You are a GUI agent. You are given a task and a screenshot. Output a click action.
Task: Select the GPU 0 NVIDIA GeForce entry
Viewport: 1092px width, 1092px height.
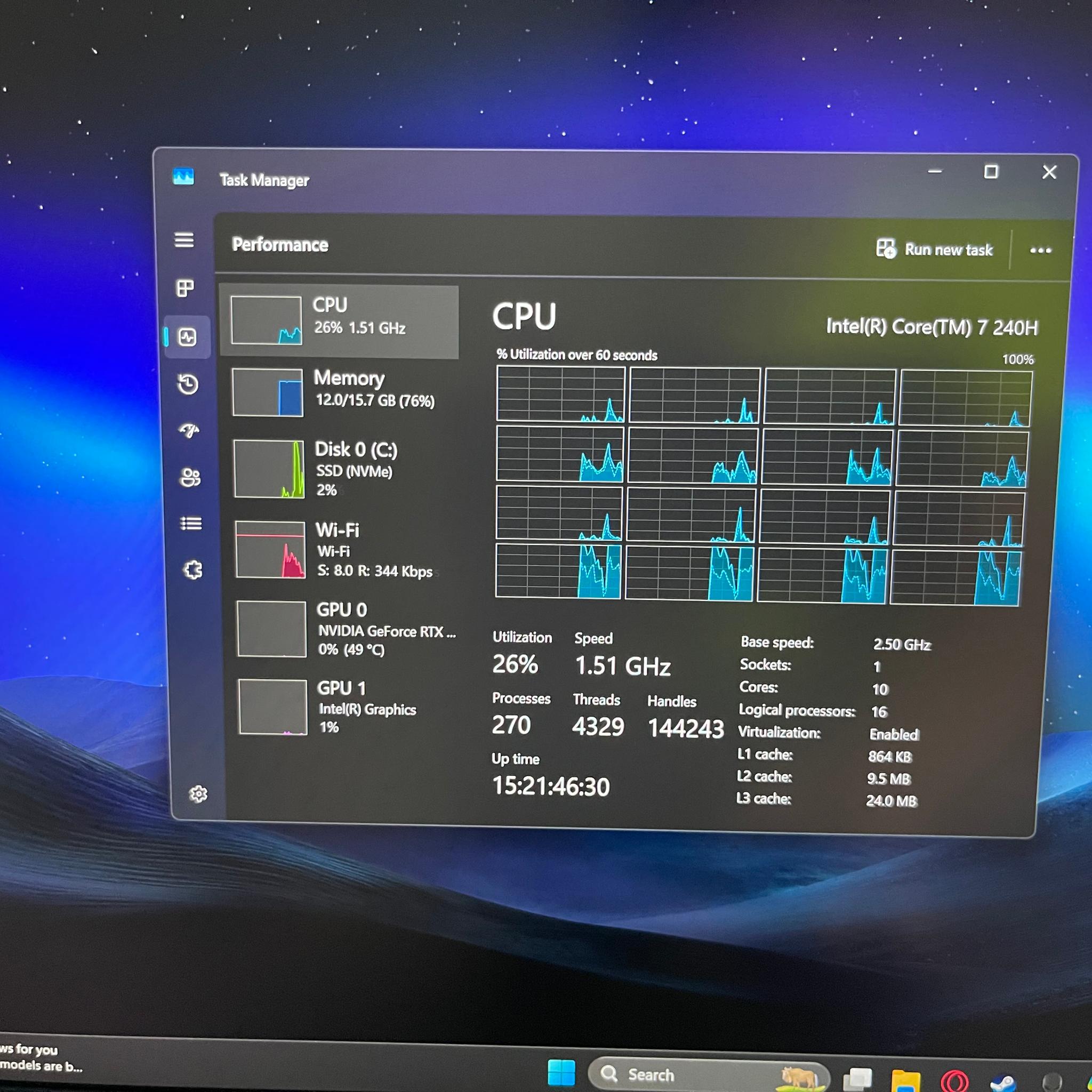tap(346, 629)
